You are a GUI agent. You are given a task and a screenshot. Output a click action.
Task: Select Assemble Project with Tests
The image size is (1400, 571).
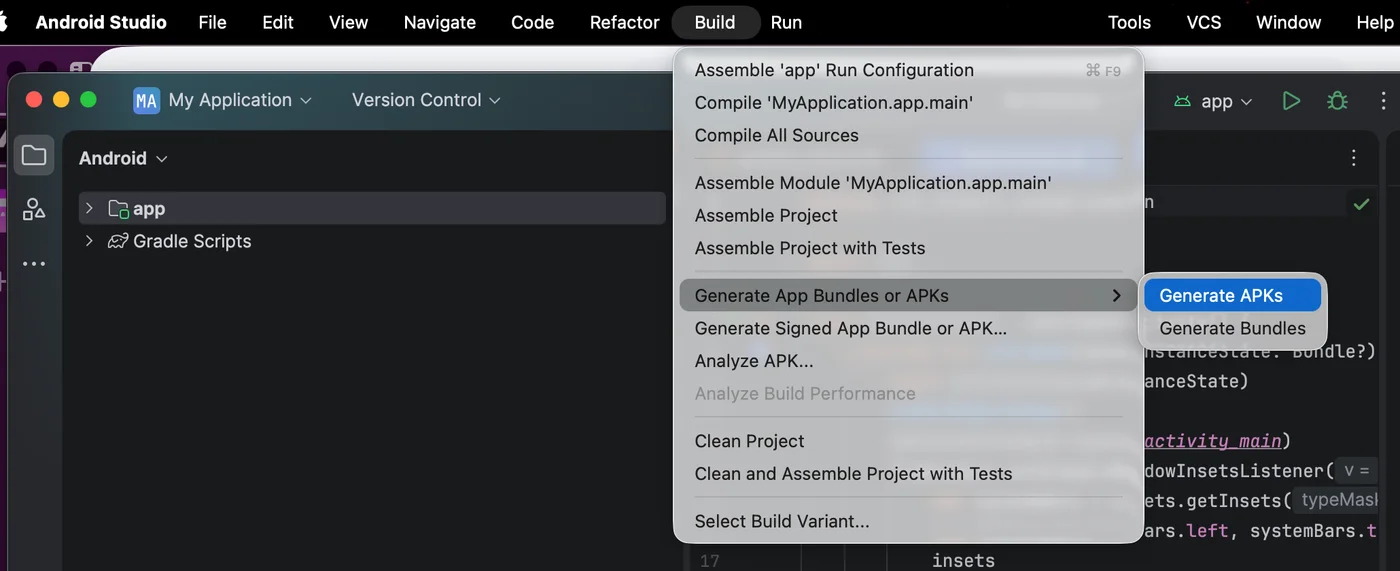click(908, 248)
